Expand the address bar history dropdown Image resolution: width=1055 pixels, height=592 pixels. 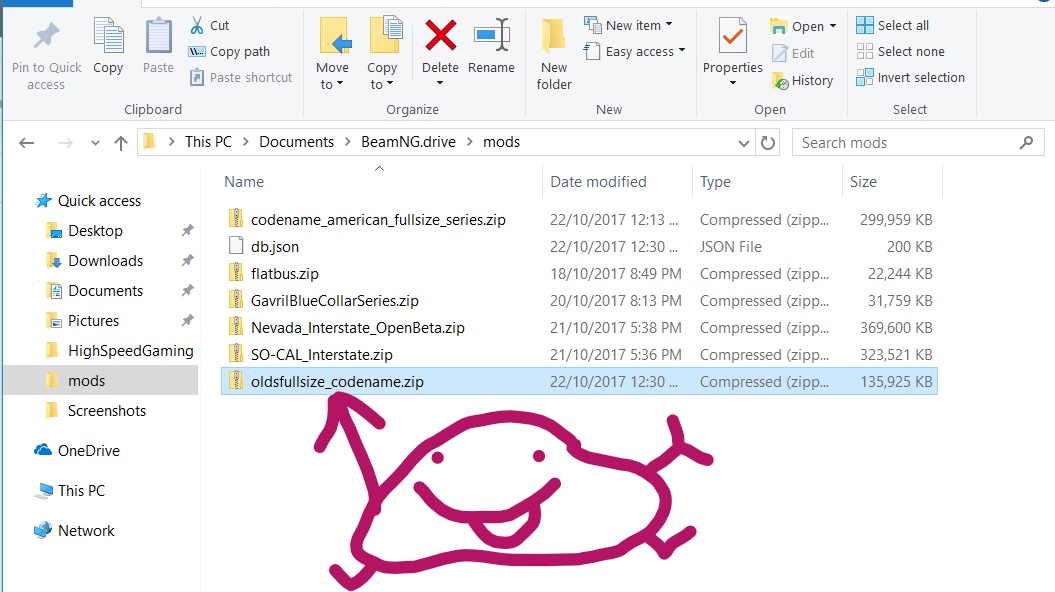pos(743,143)
